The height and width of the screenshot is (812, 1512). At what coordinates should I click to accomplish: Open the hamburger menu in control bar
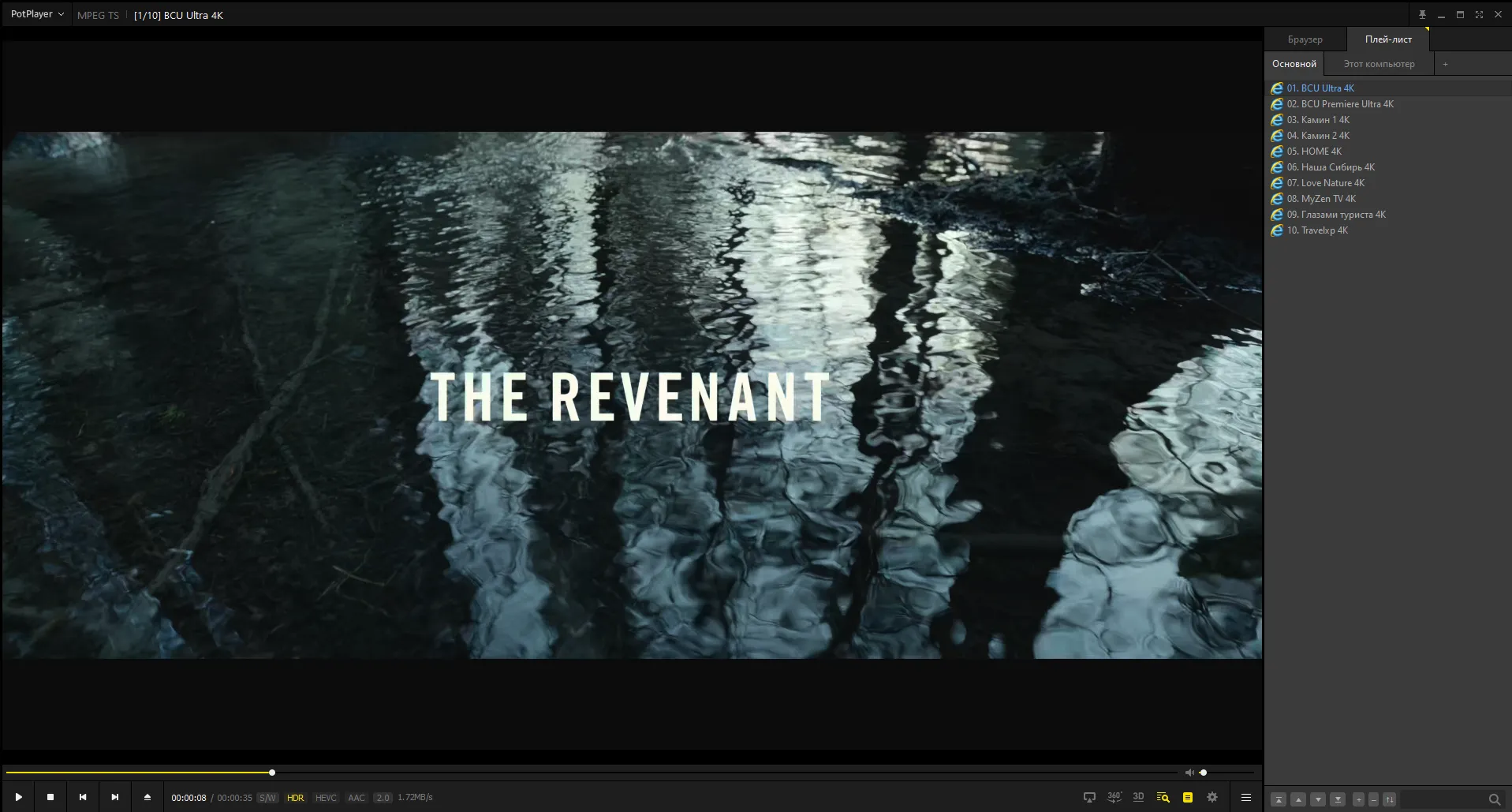tap(1246, 797)
